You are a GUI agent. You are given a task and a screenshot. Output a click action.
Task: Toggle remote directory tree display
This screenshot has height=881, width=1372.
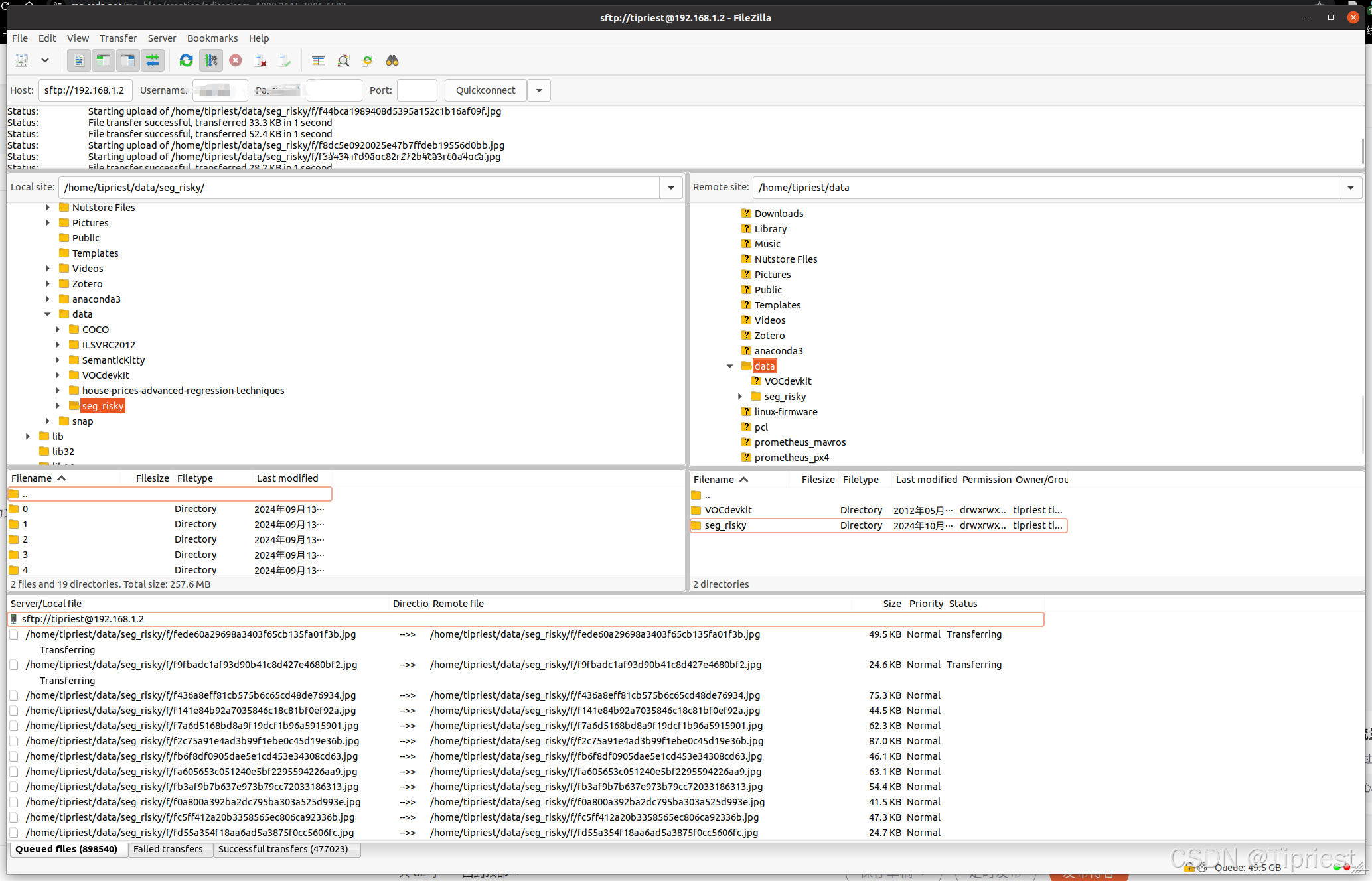point(128,60)
